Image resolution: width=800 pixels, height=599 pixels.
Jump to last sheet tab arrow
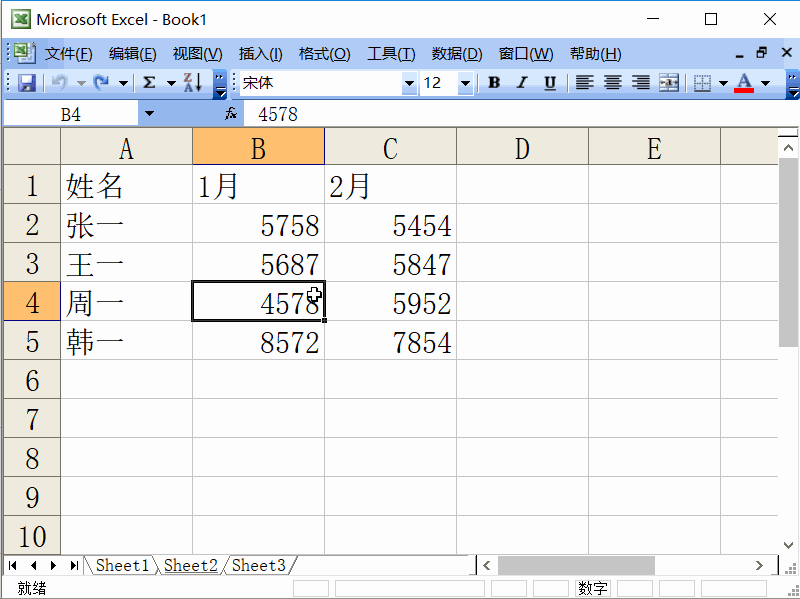click(x=74, y=565)
